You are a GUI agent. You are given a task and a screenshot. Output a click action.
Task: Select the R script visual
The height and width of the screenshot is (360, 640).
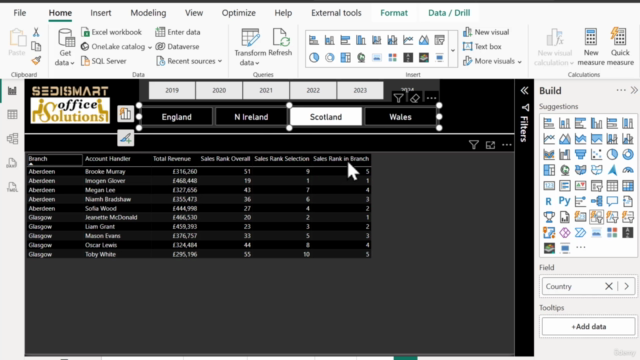tap(549, 201)
